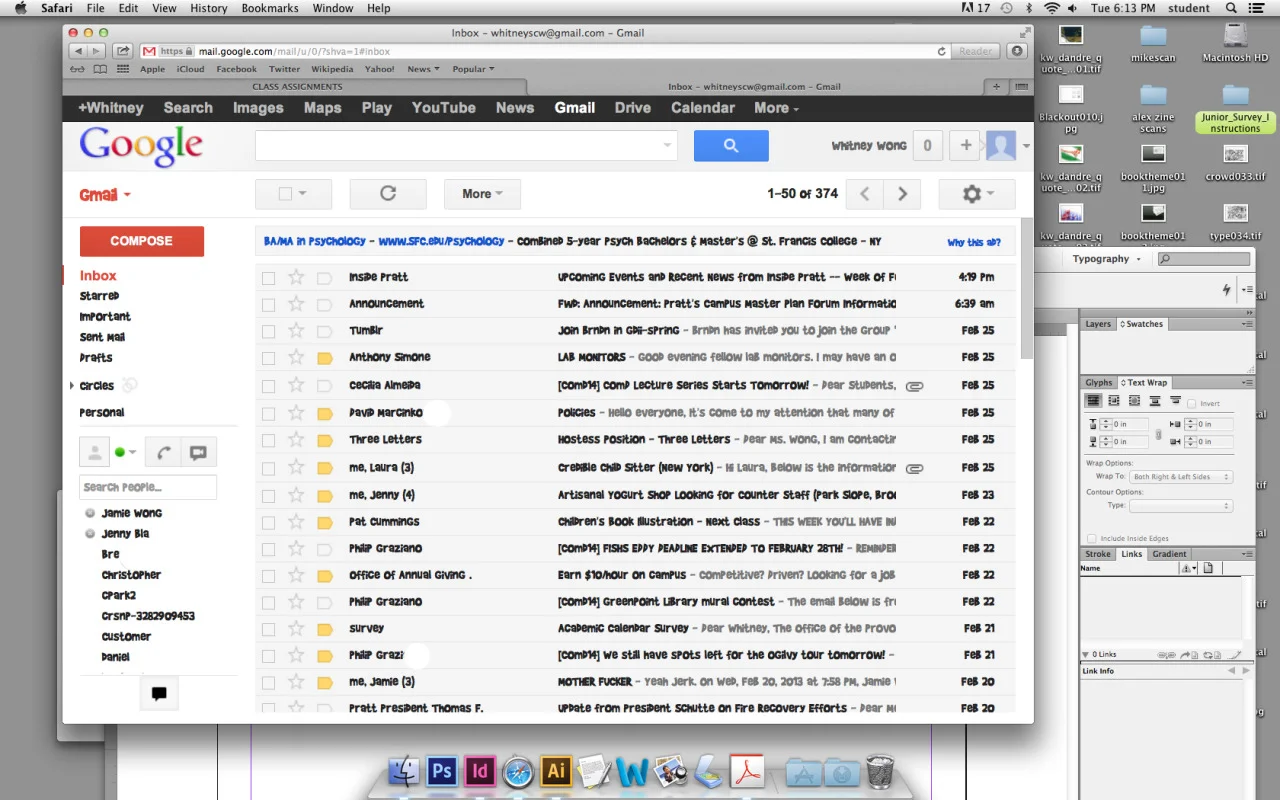Screen dimensions: 1280x800
Task: Open the Sent Mail folder
Action: (102, 337)
